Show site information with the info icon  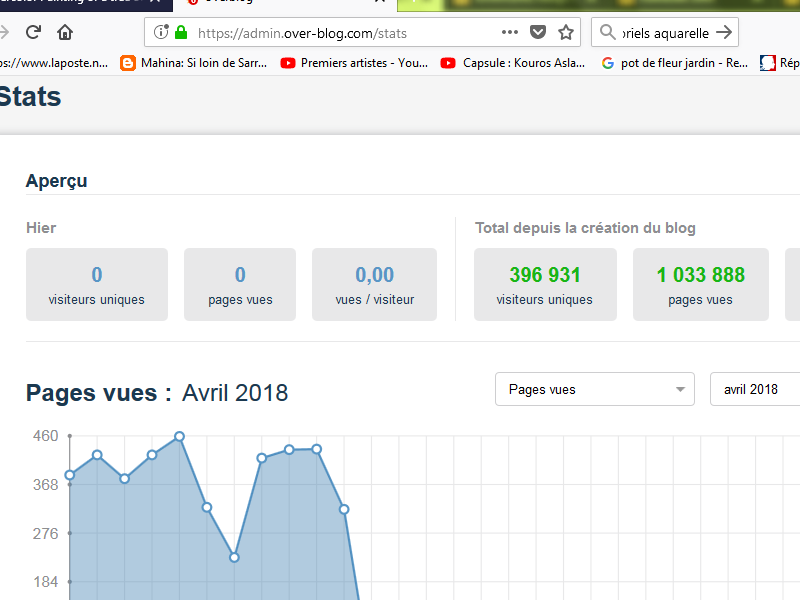pyautogui.click(x=161, y=33)
